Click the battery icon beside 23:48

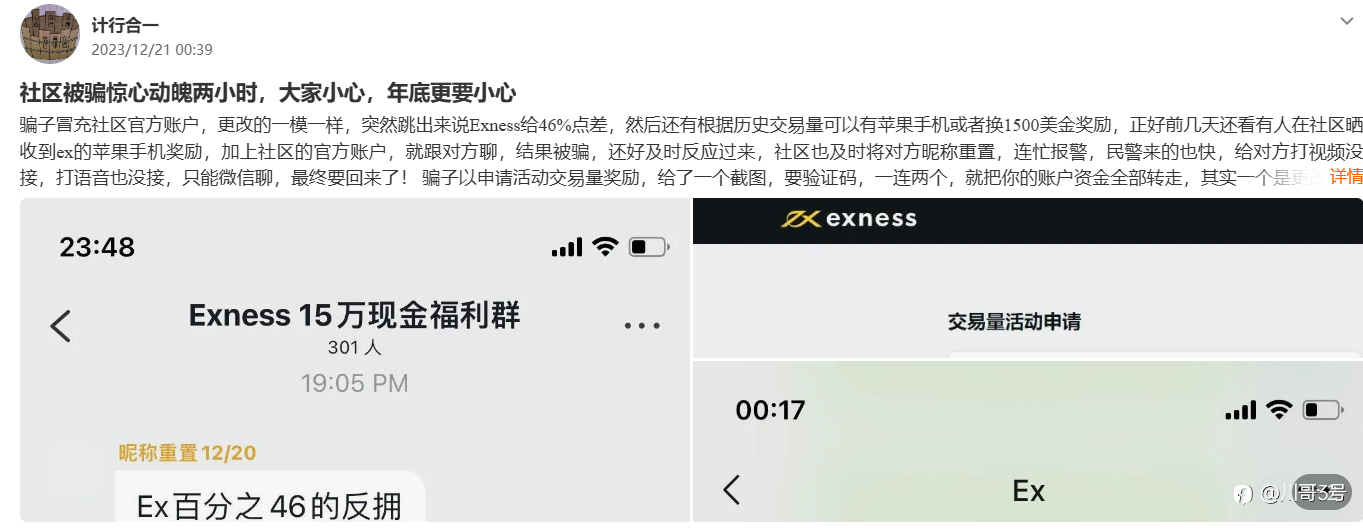(649, 246)
